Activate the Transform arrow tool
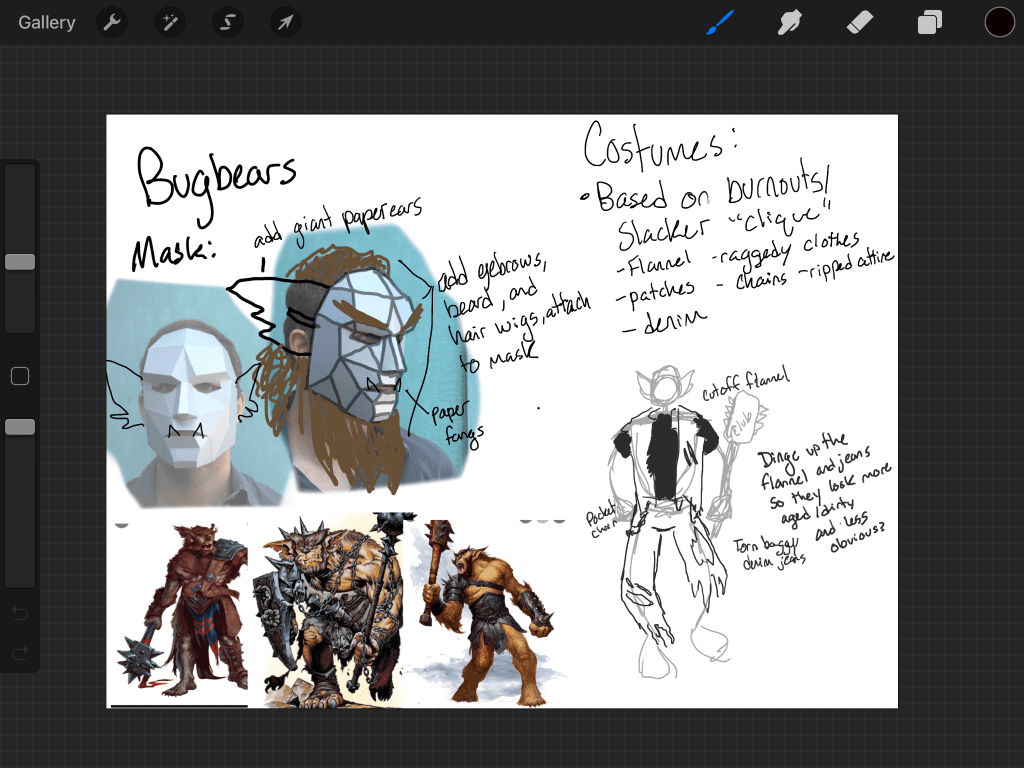 coord(286,22)
